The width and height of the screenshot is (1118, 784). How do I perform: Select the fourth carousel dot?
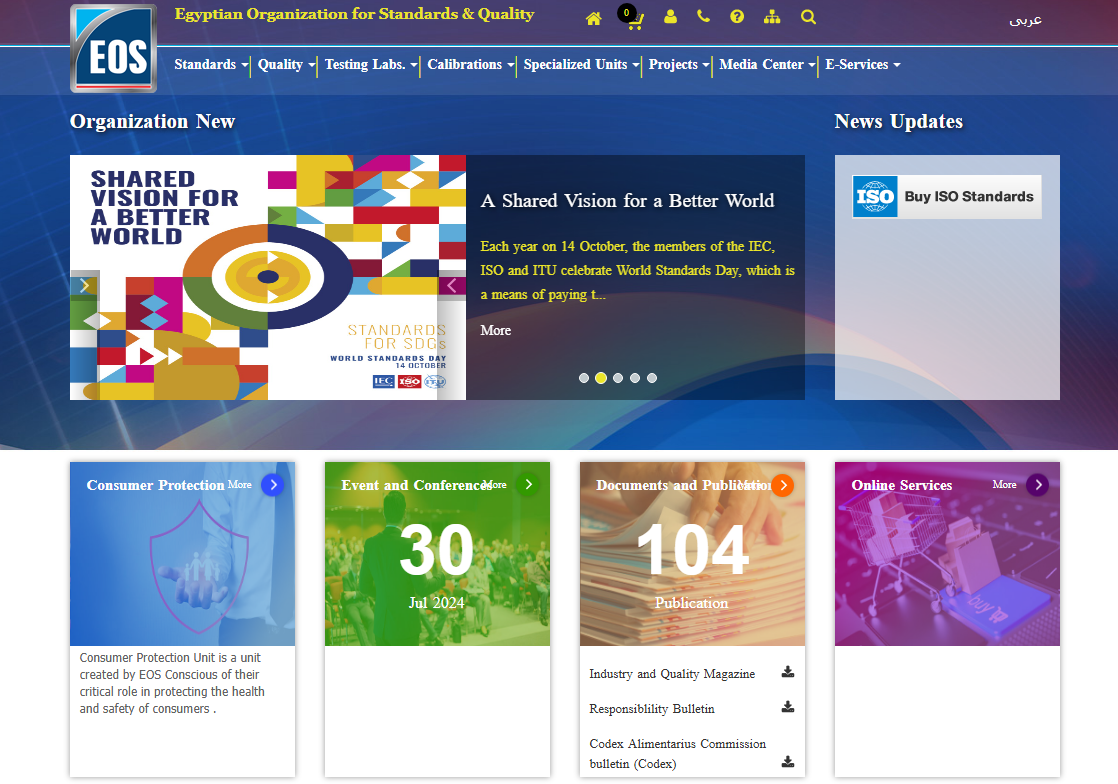tap(635, 378)
